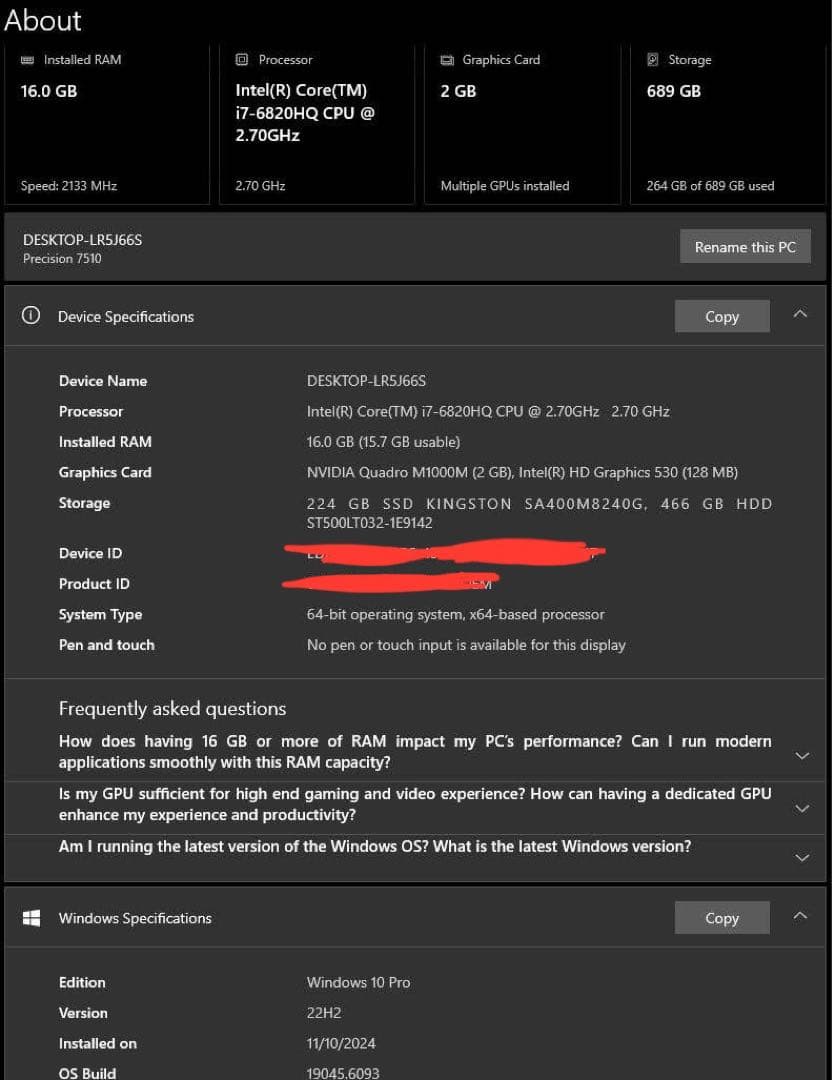Expand the FAQ about 16 GB RAM performance
832x1080 pixels.
click(802, 755)
